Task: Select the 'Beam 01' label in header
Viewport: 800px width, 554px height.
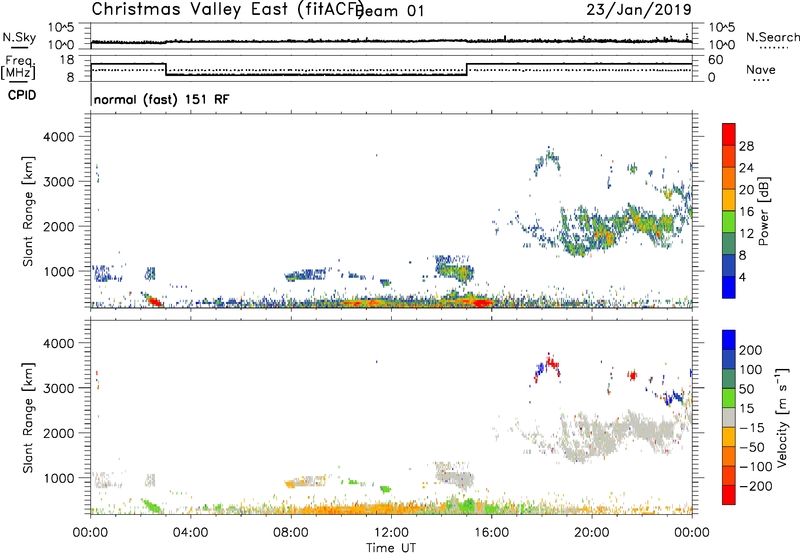Action: pyautogui.click(x=391, y=11)
